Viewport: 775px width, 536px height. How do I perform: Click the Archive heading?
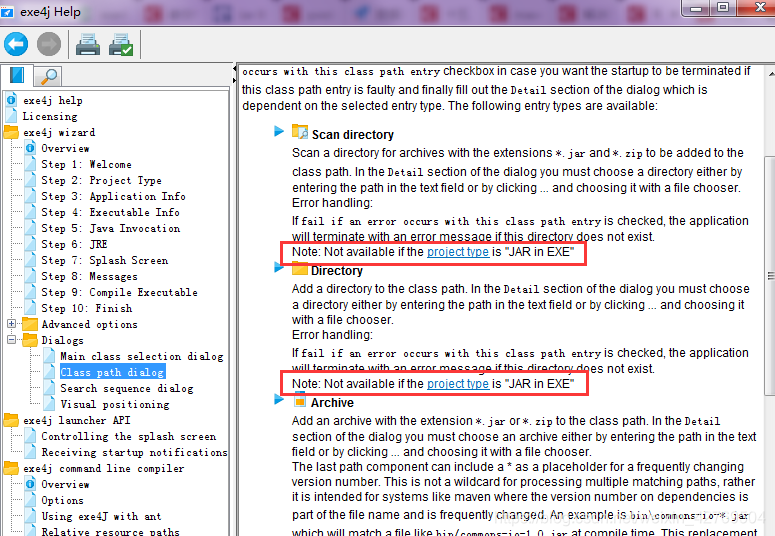pos(332,403)
